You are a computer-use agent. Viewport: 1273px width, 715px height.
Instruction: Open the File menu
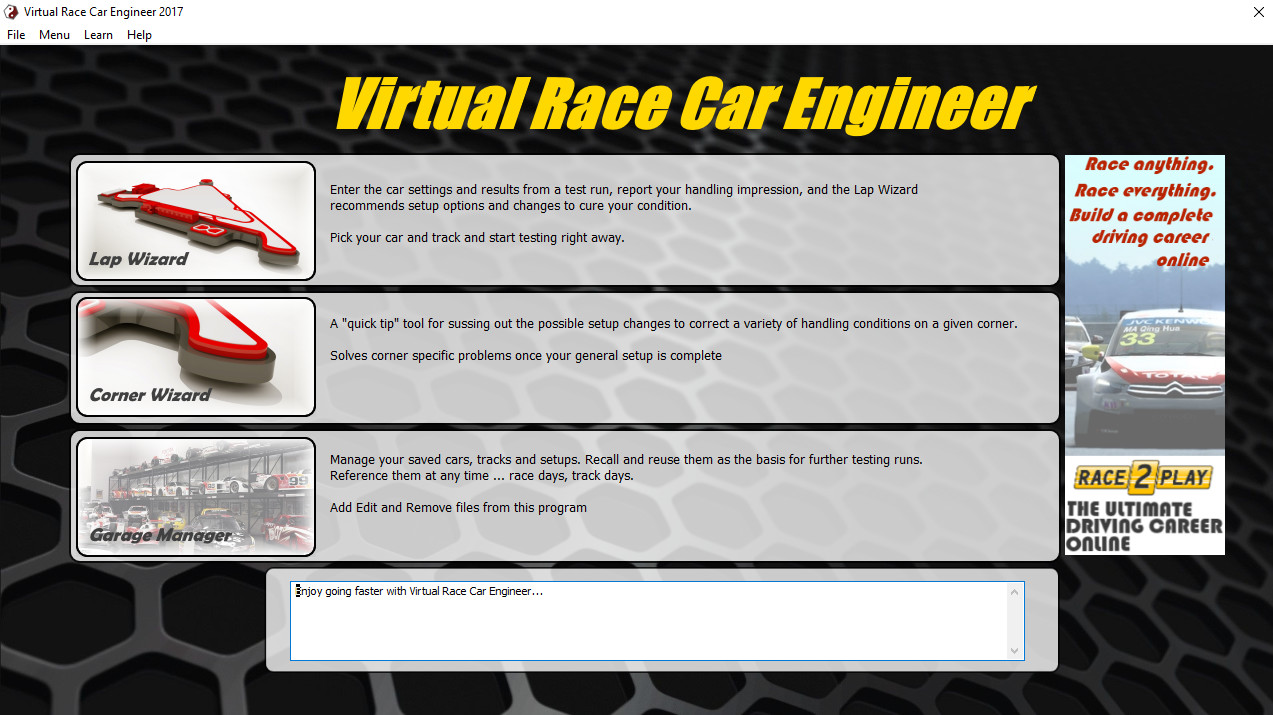16,35
